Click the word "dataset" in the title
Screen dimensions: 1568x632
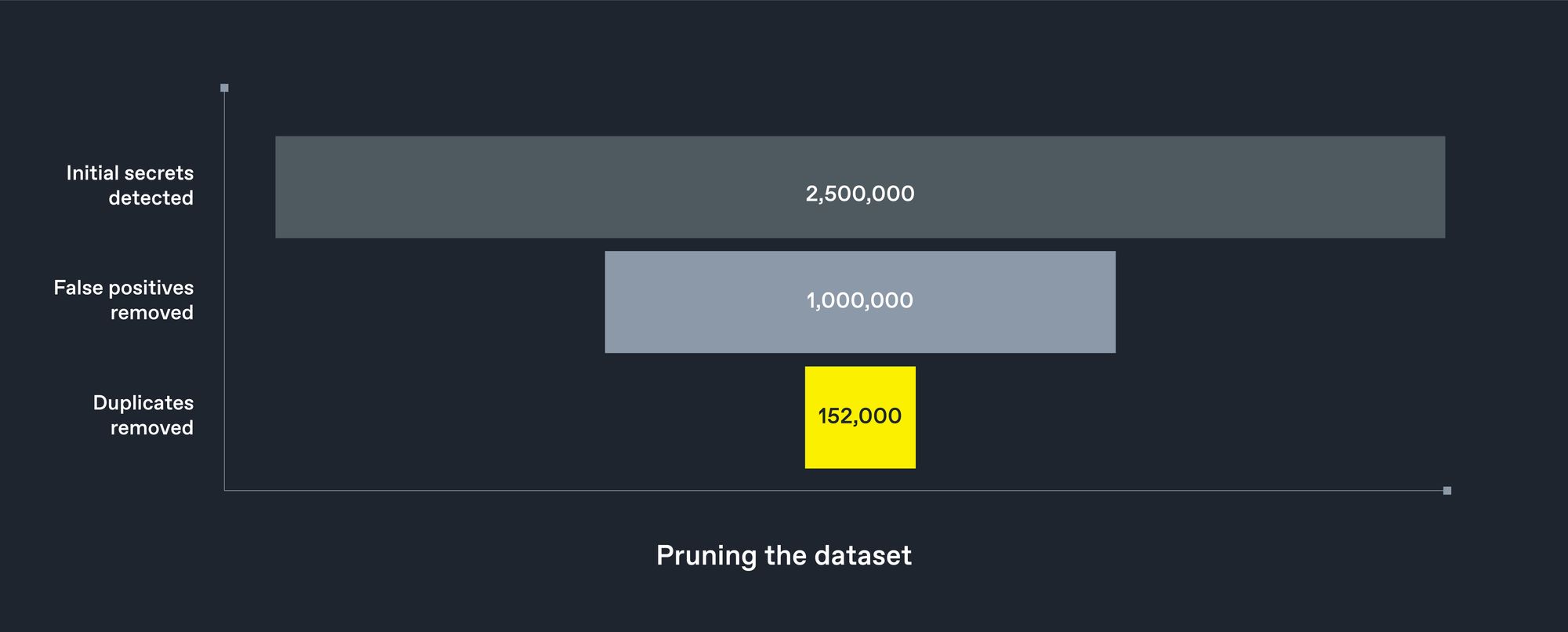[863, 555]
